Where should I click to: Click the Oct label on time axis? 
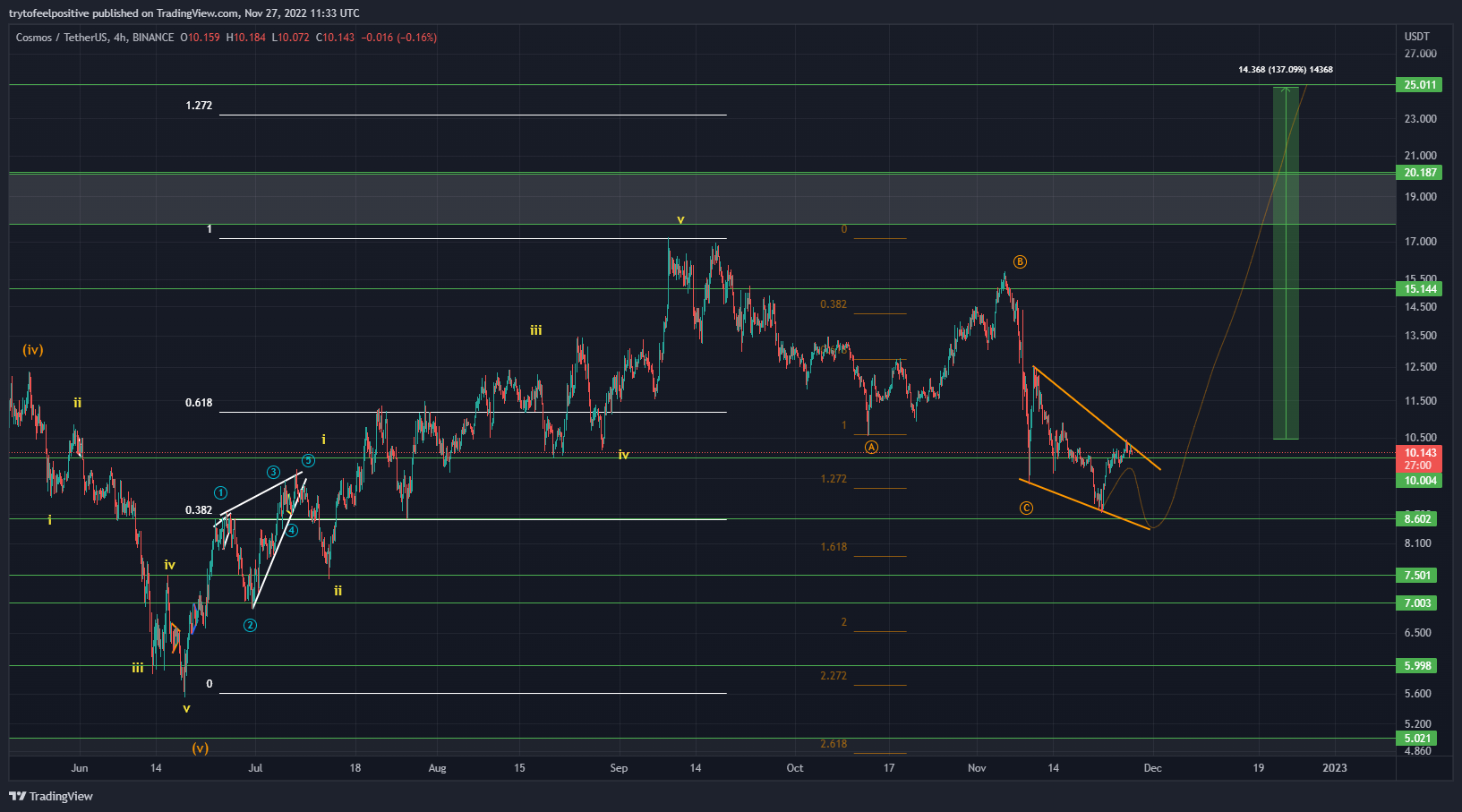795,768
